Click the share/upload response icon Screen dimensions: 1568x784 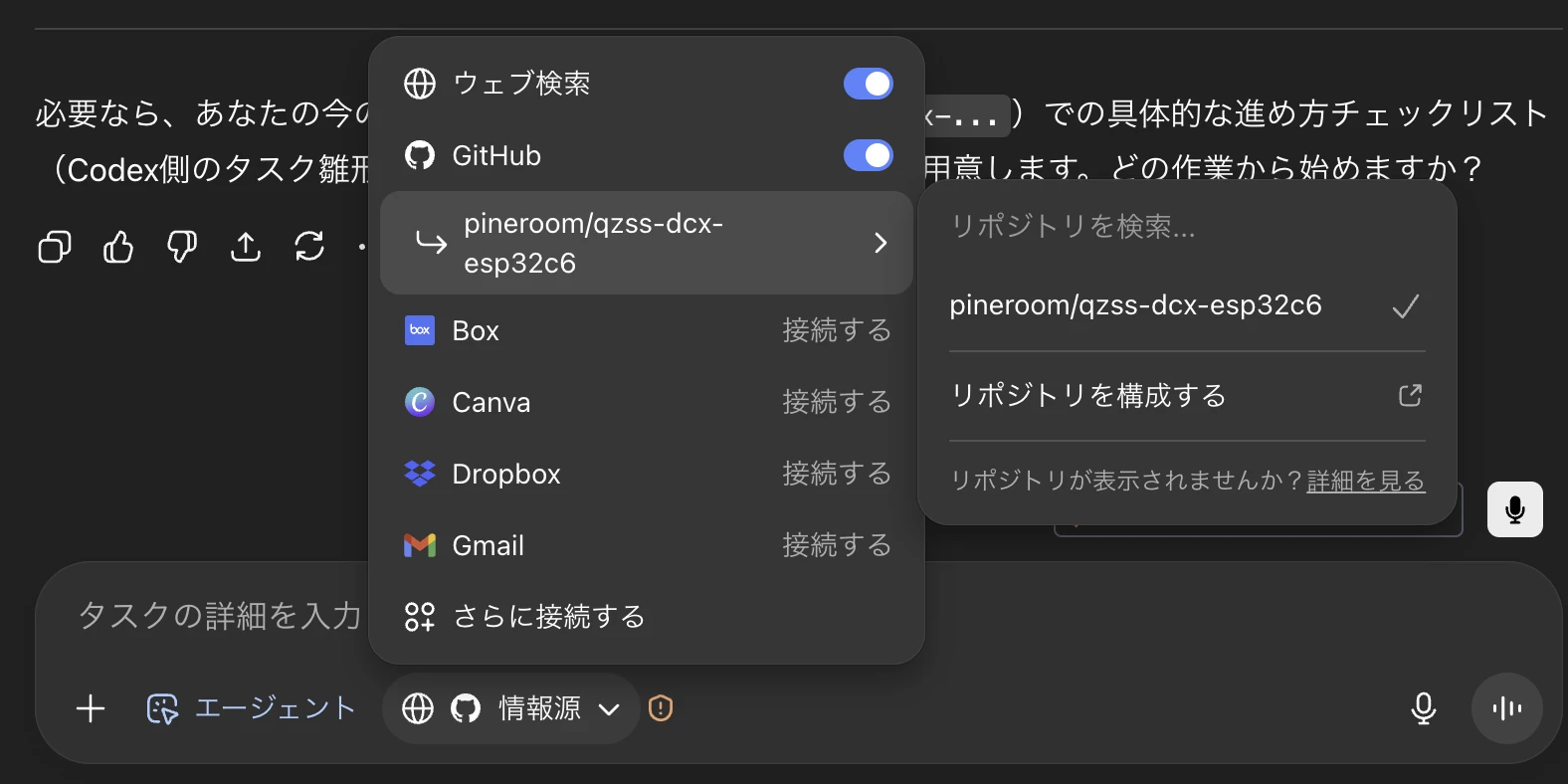[x=246, y=247]
